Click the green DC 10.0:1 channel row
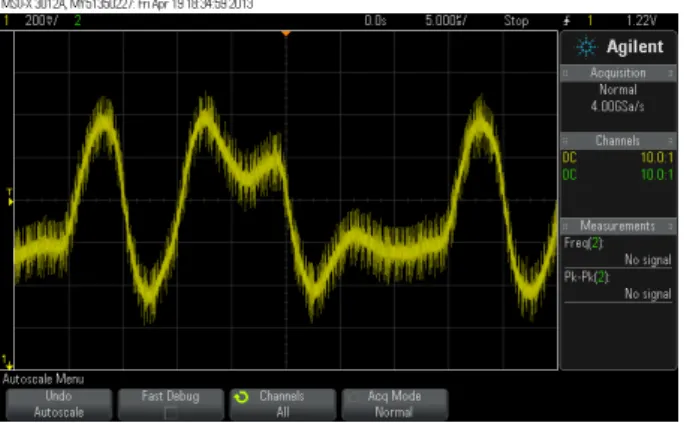The width and height of the screenshot is (684, 423). tap(618, 175)
